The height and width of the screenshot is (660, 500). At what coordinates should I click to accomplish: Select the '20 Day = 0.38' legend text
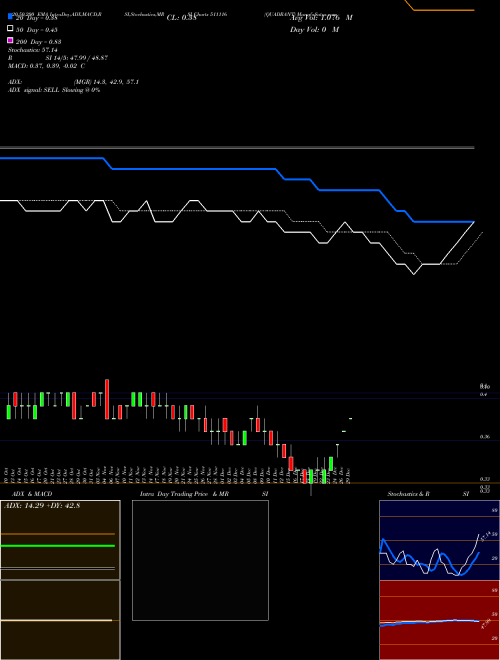(36, 18)
